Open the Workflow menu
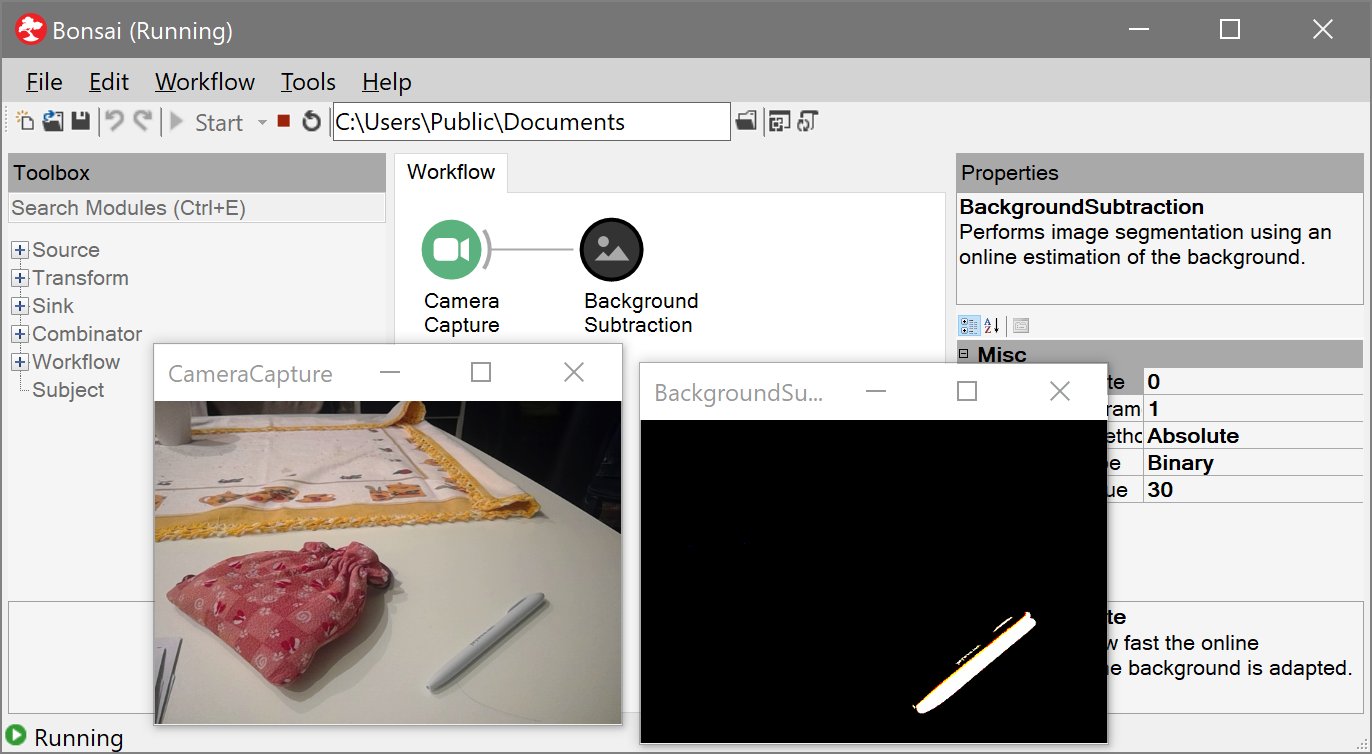 (205, 82)
